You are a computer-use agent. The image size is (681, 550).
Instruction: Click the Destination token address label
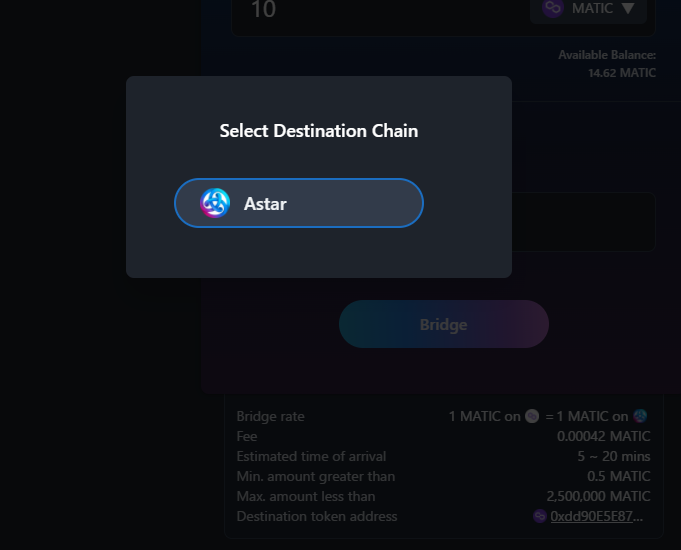pos(316,516)
